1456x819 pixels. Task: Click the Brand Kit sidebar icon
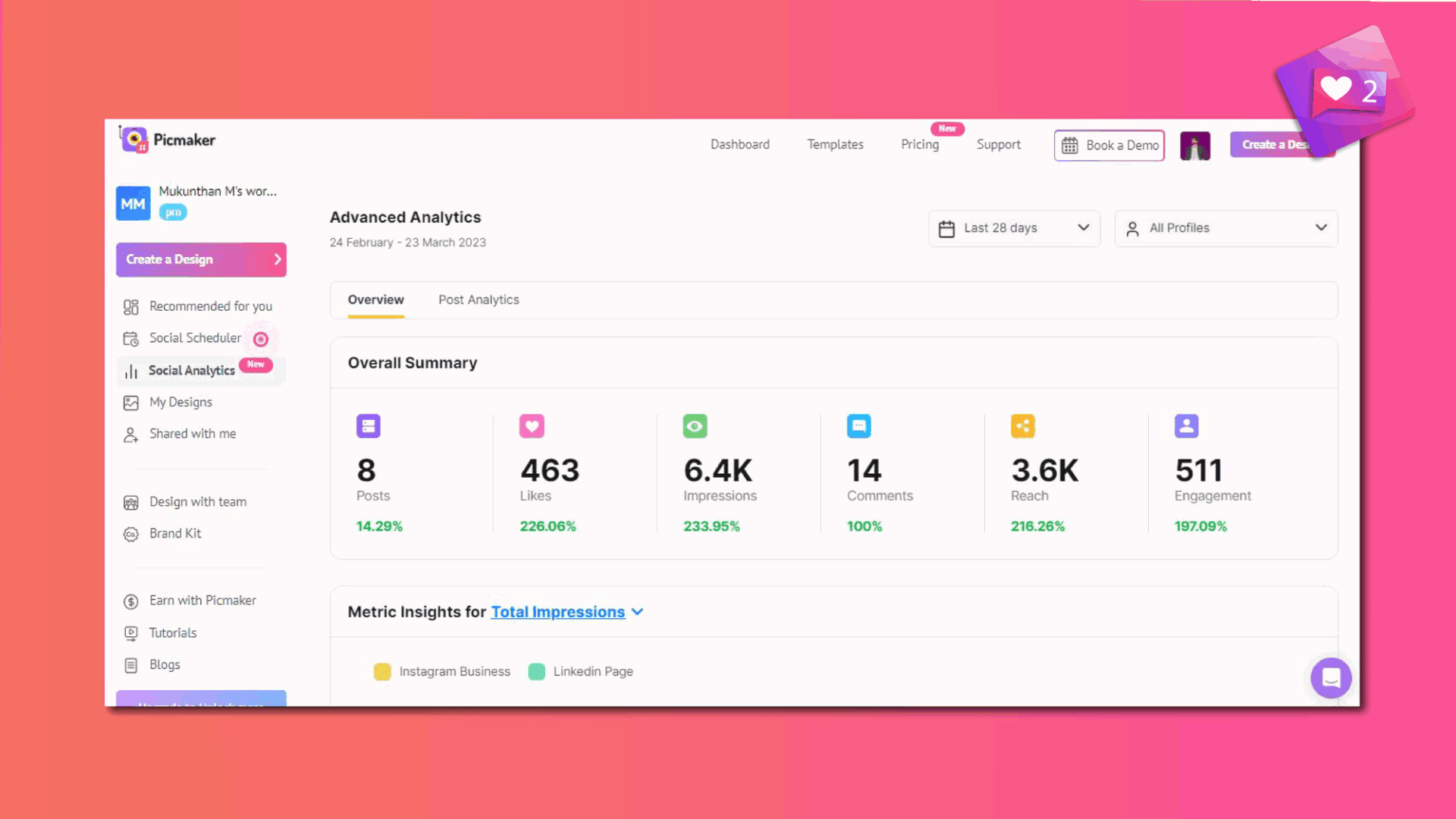[131, 535]
